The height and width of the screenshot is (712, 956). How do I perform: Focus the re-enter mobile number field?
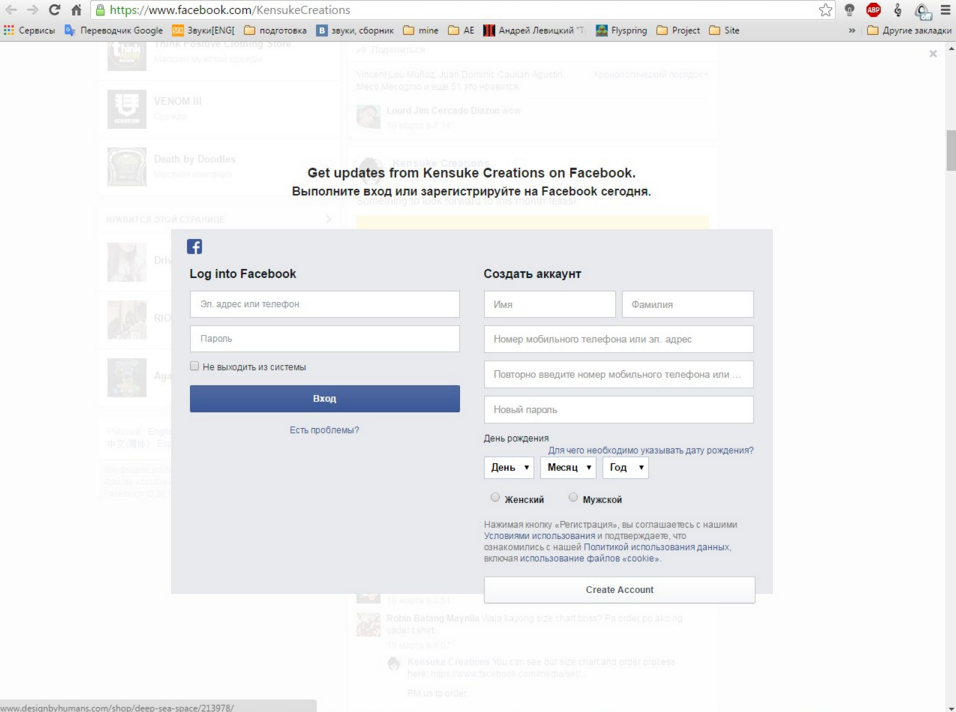coord(619,374)
